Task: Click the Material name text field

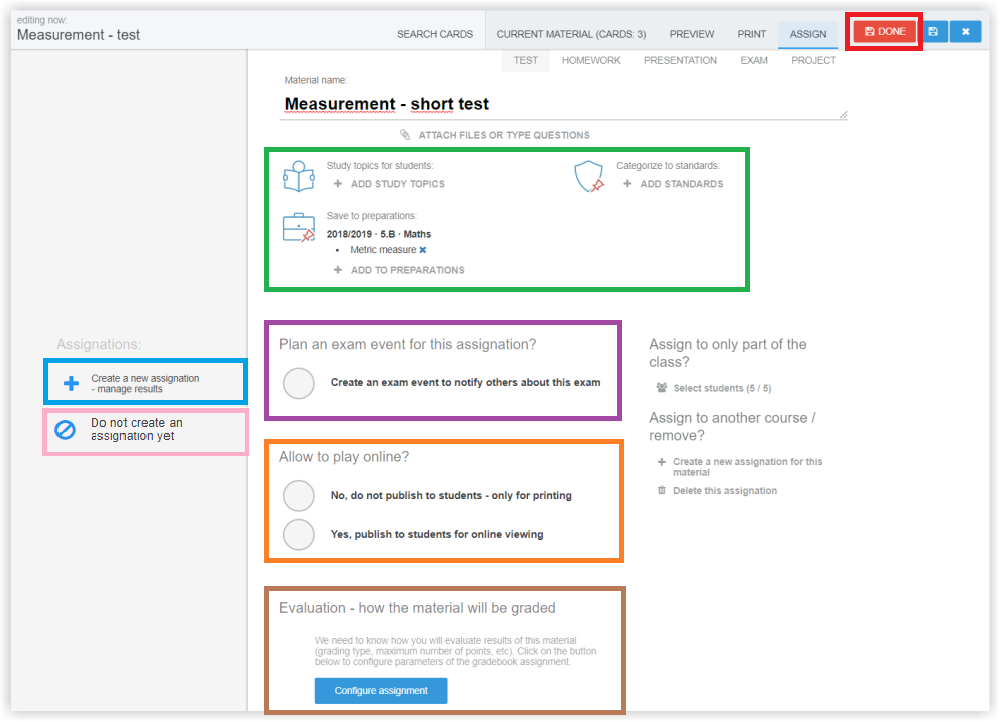Action: coord(566,104)
